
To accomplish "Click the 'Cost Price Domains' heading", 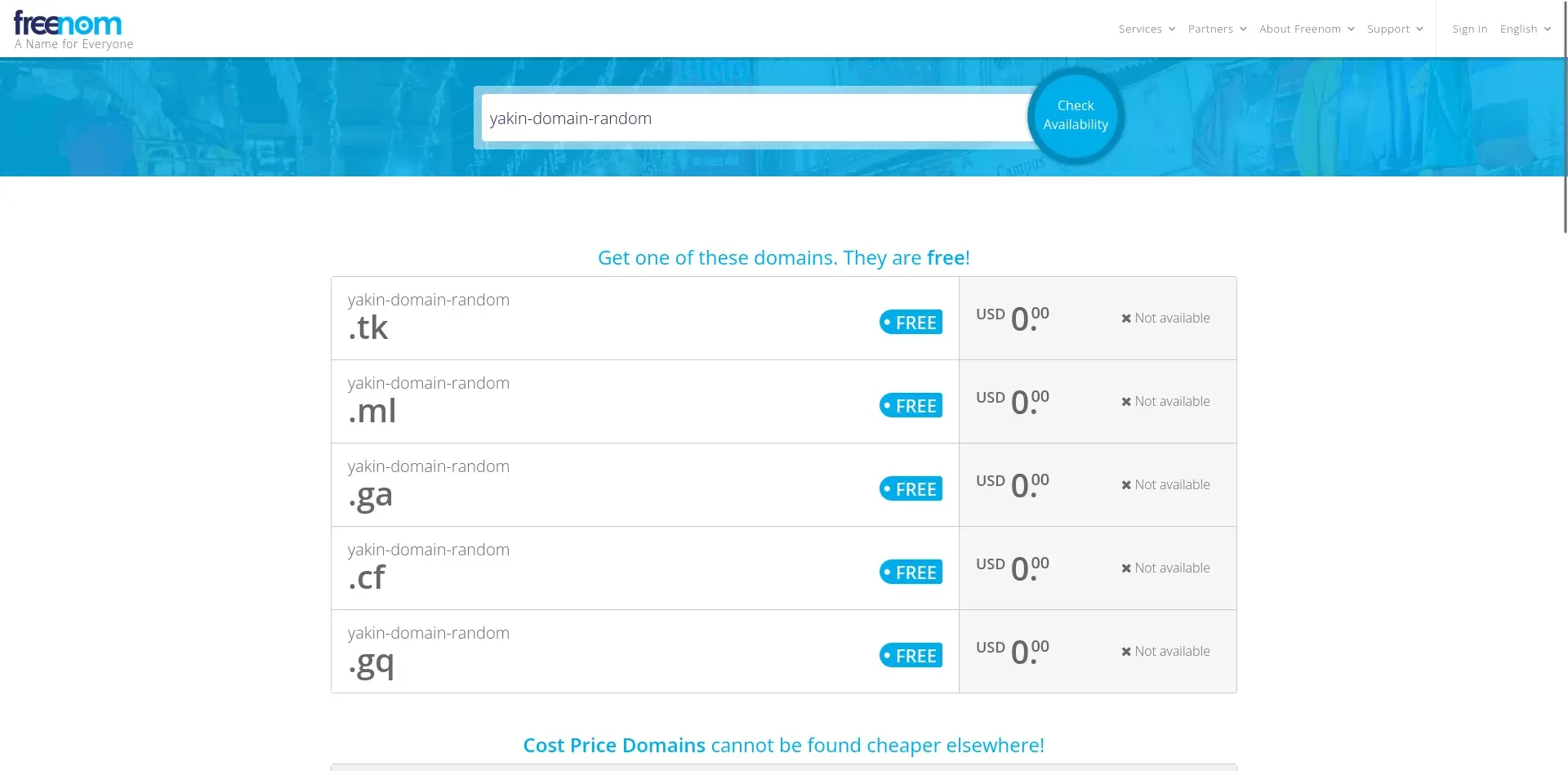I will 784,745.
